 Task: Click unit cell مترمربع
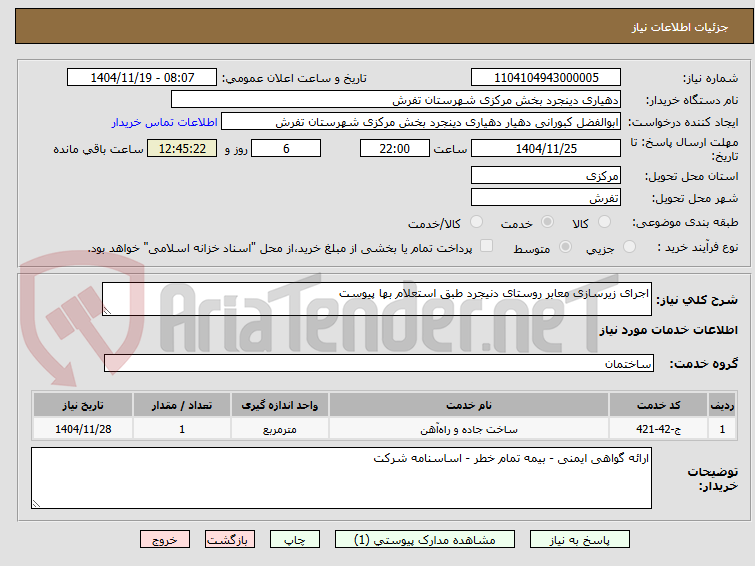click(x=280, y=429)
